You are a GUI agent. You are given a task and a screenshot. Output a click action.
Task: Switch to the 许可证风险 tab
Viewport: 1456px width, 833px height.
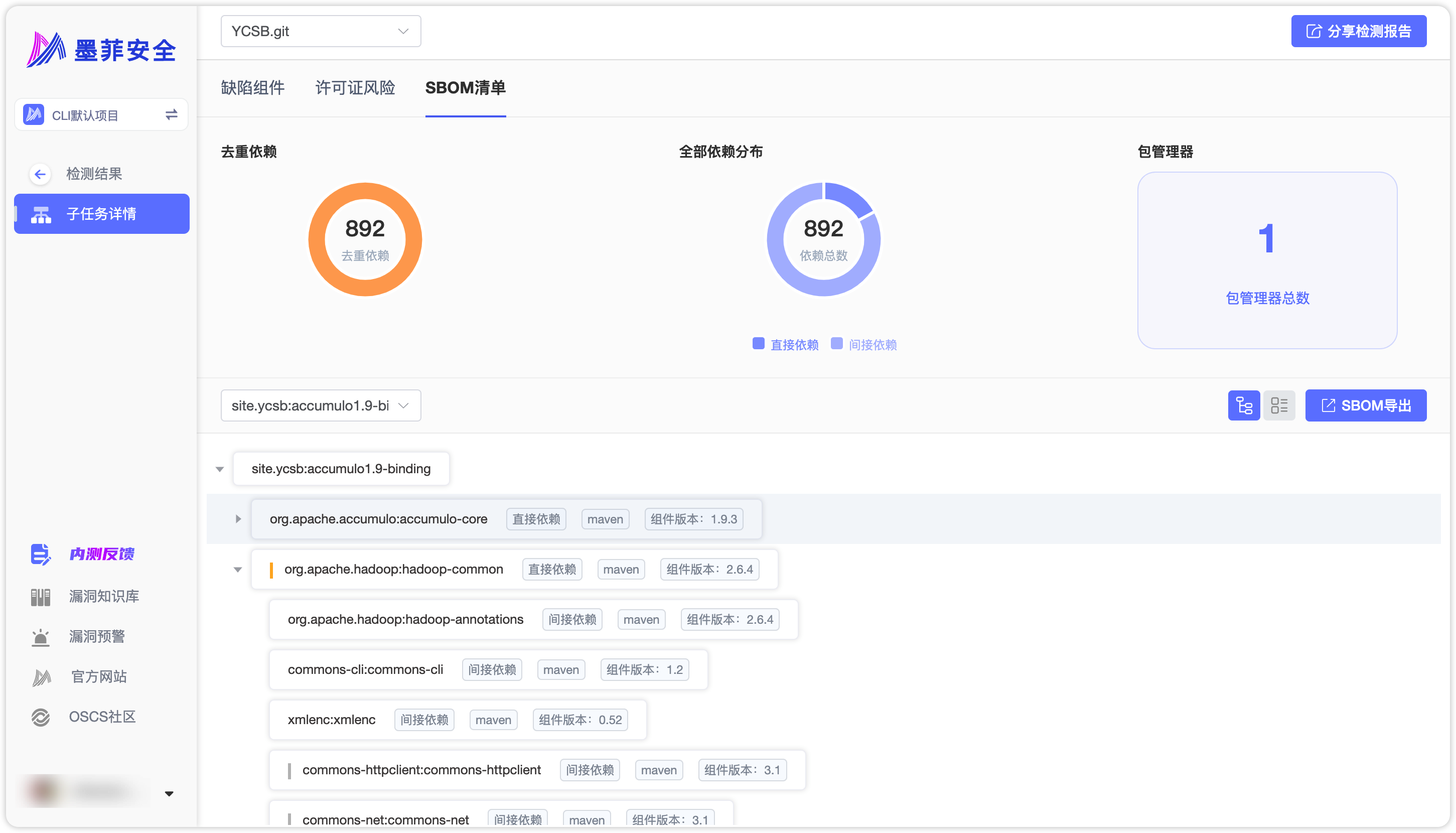pyautogui.click(x=355, y=87)
